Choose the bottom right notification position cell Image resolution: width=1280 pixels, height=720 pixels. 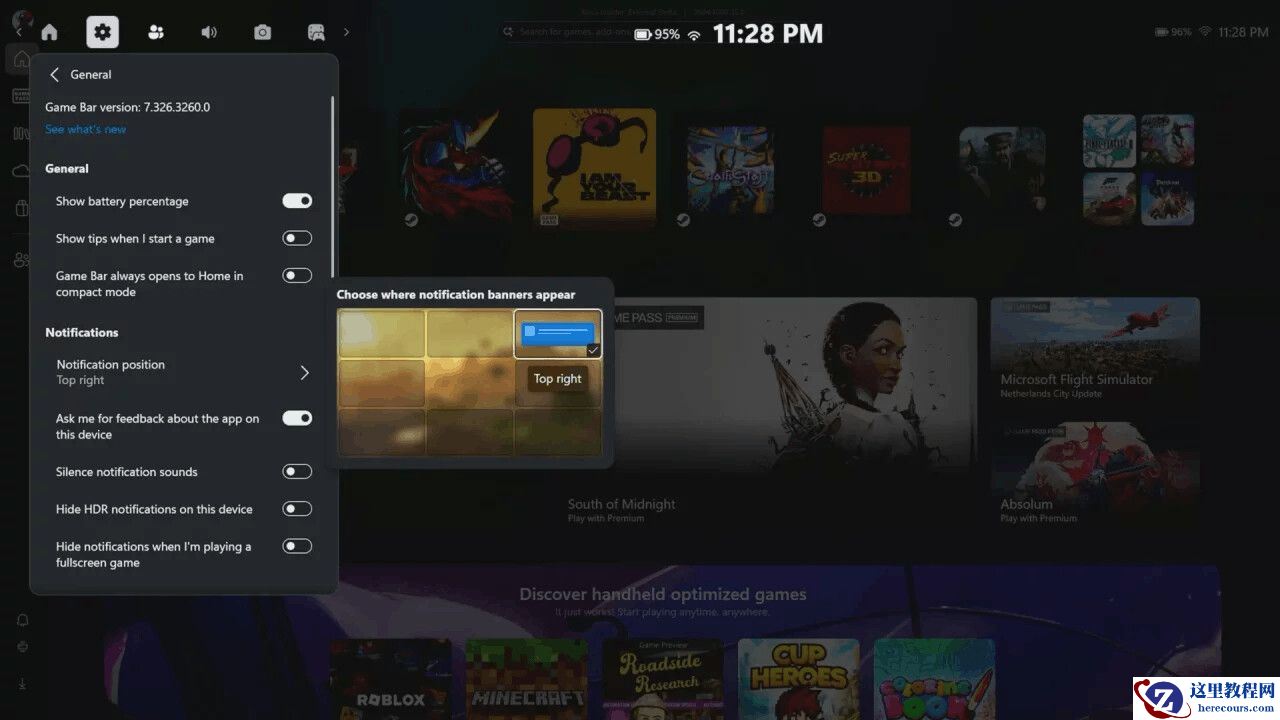coord(558,432)
